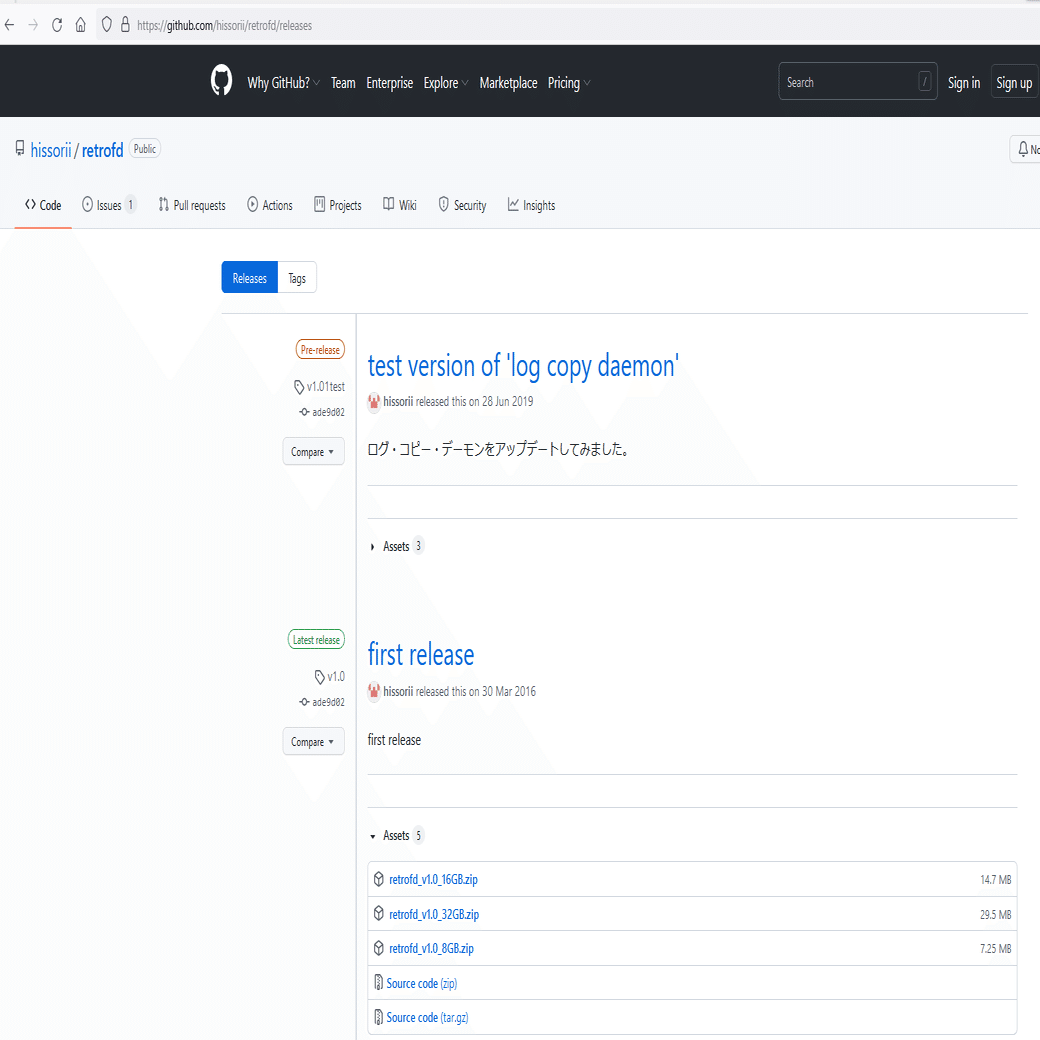The width and height of the screenshot is (1040, 1040).
Task: Collapse Assets 5 of first release
Action: (x=396, y=836)
